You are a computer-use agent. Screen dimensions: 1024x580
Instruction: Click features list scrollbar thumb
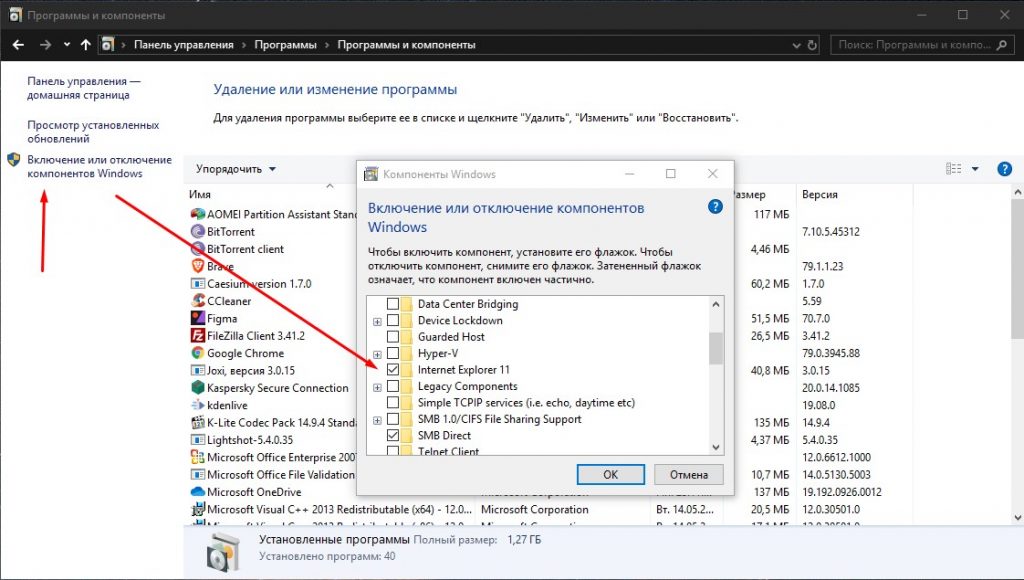click(716, 348)
